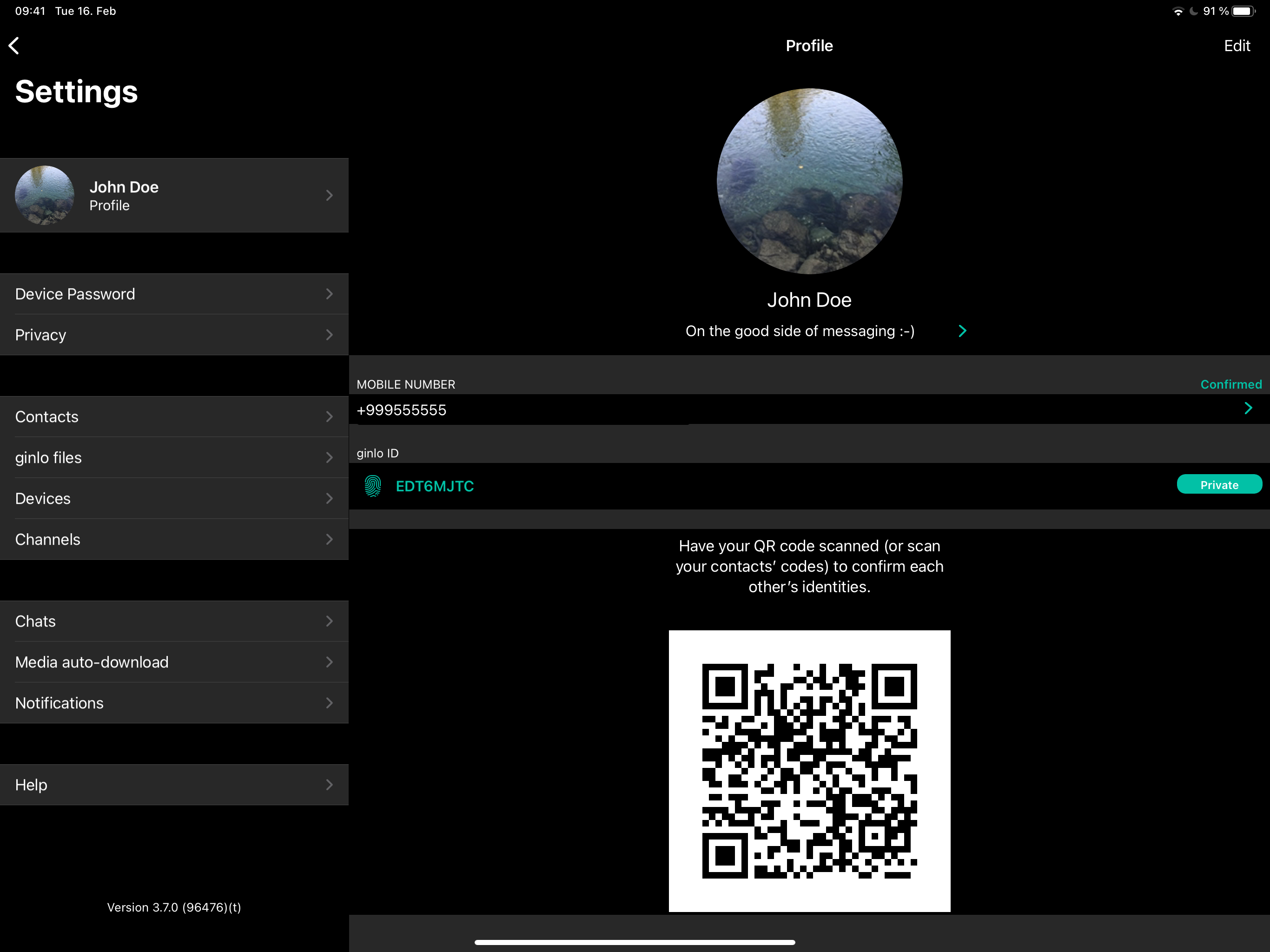The height and width of the screenshot is (952, 1270).
Task: Tap the home indicator bar at bottom
Action: (x=635, y=942)
